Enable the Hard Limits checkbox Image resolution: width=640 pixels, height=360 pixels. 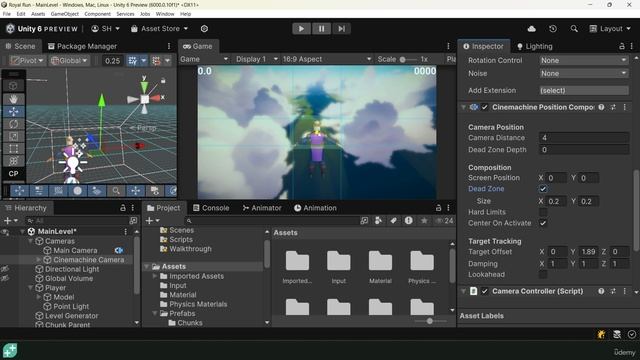pos(543,212)
